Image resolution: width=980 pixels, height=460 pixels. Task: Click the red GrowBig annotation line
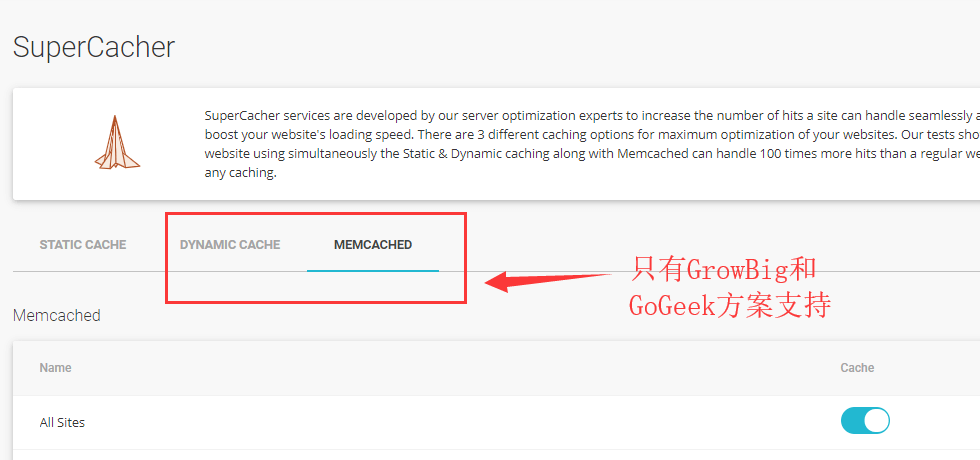(x=724, y=270)
